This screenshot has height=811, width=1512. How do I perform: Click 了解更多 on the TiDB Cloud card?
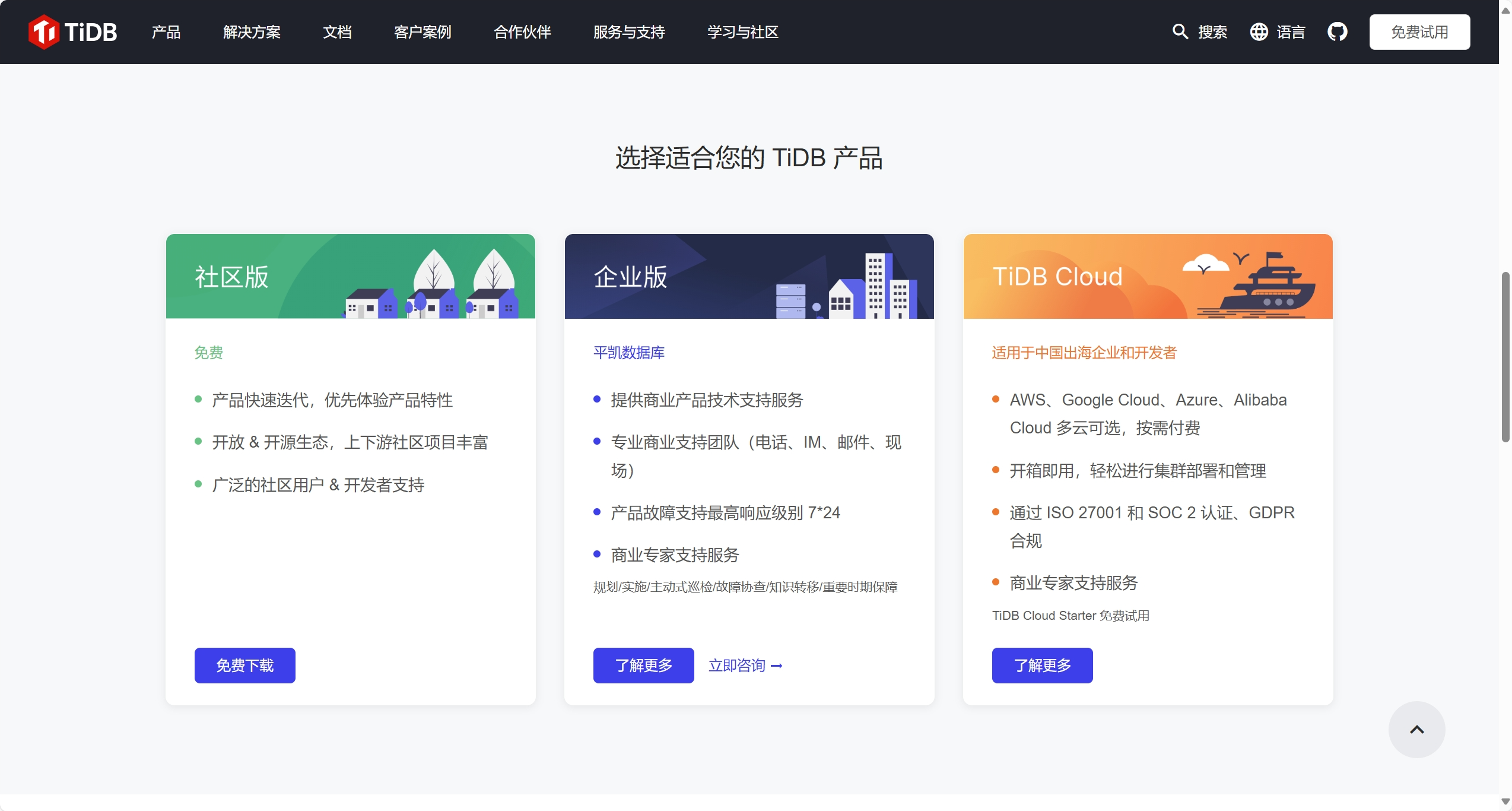pos(1042,666)
